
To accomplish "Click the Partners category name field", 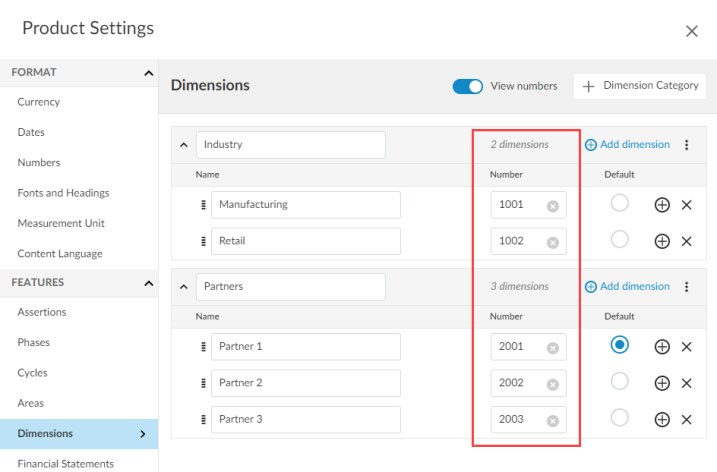I will click(x=290, y=287).
